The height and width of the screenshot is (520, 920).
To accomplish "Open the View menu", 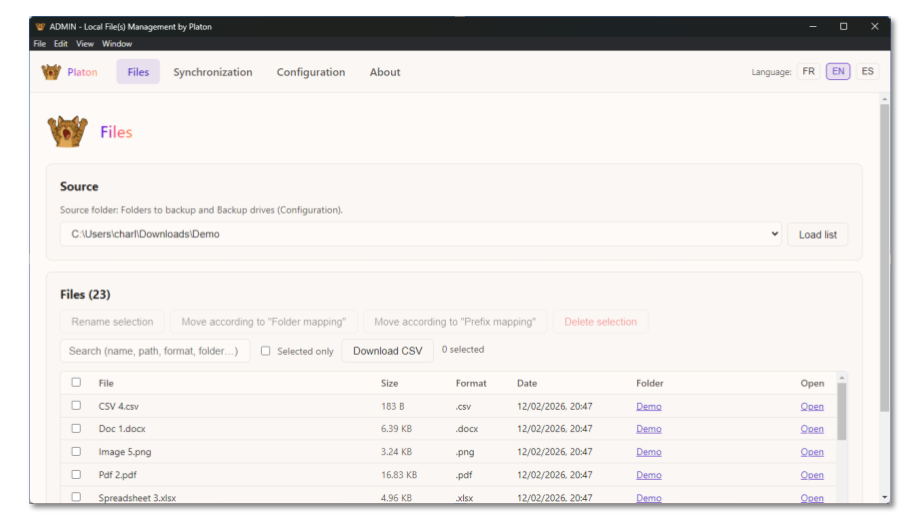I will [x=85, y=44].
